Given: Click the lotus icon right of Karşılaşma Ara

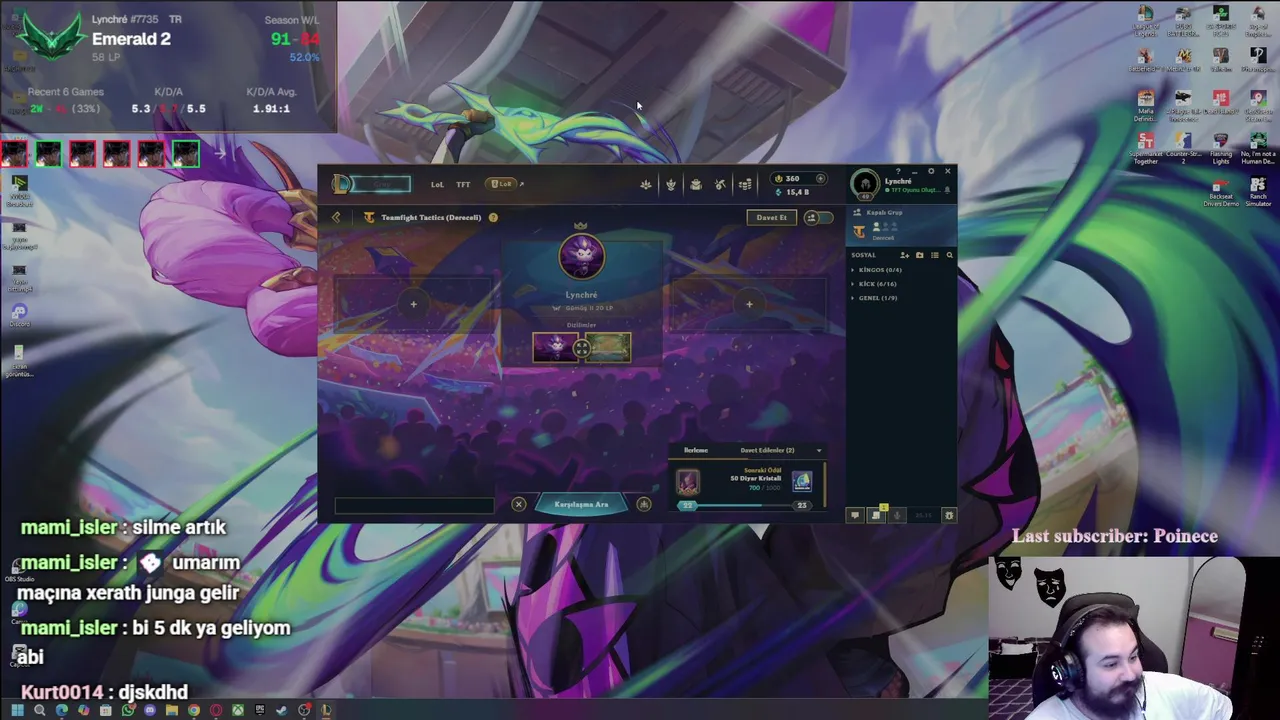Looking at the screenshot, I should [x=644, y=505].
